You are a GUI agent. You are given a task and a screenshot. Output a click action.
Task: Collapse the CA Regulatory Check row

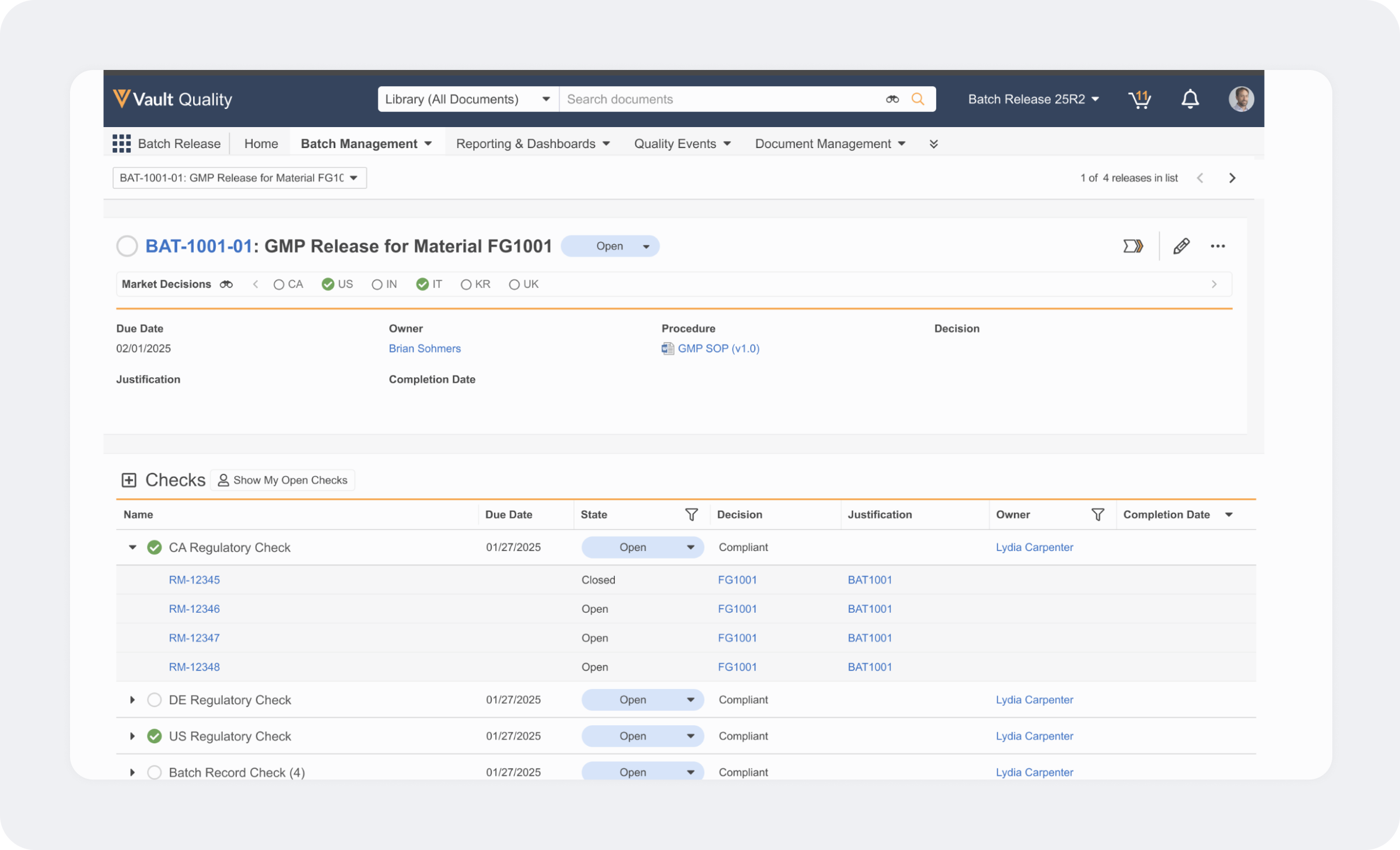[x=132, y=547]
